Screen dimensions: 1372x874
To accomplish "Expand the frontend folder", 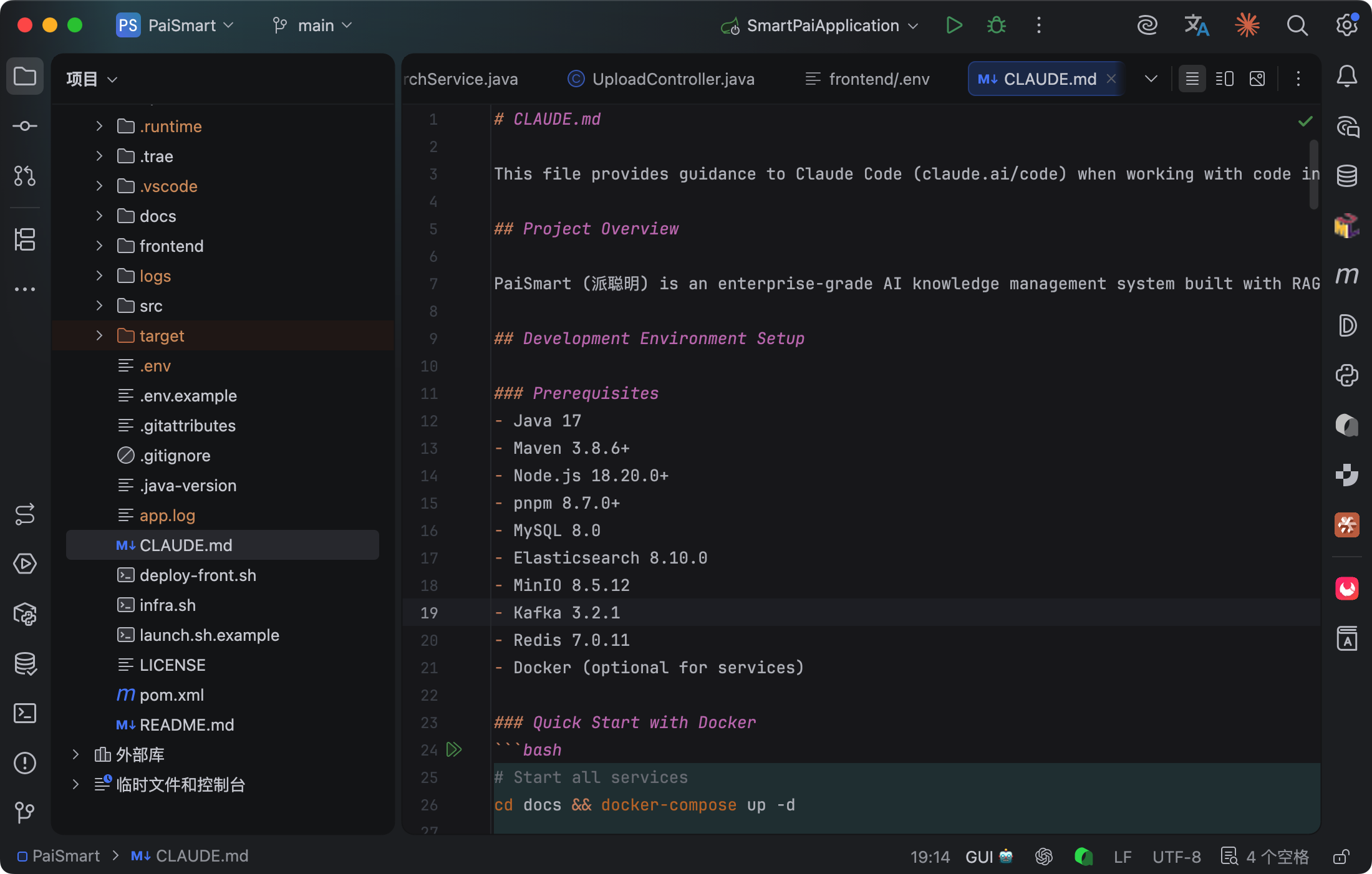I will (99, 246).
